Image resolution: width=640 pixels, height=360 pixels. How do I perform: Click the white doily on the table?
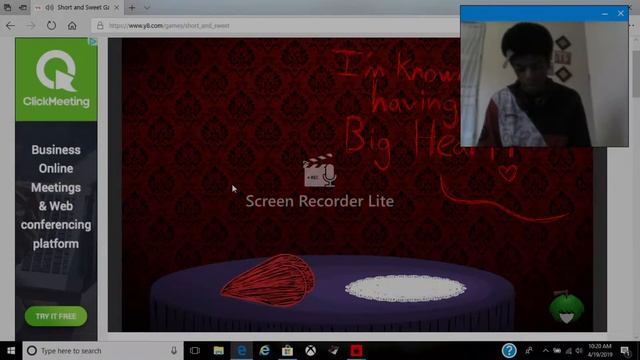(405, 288)
